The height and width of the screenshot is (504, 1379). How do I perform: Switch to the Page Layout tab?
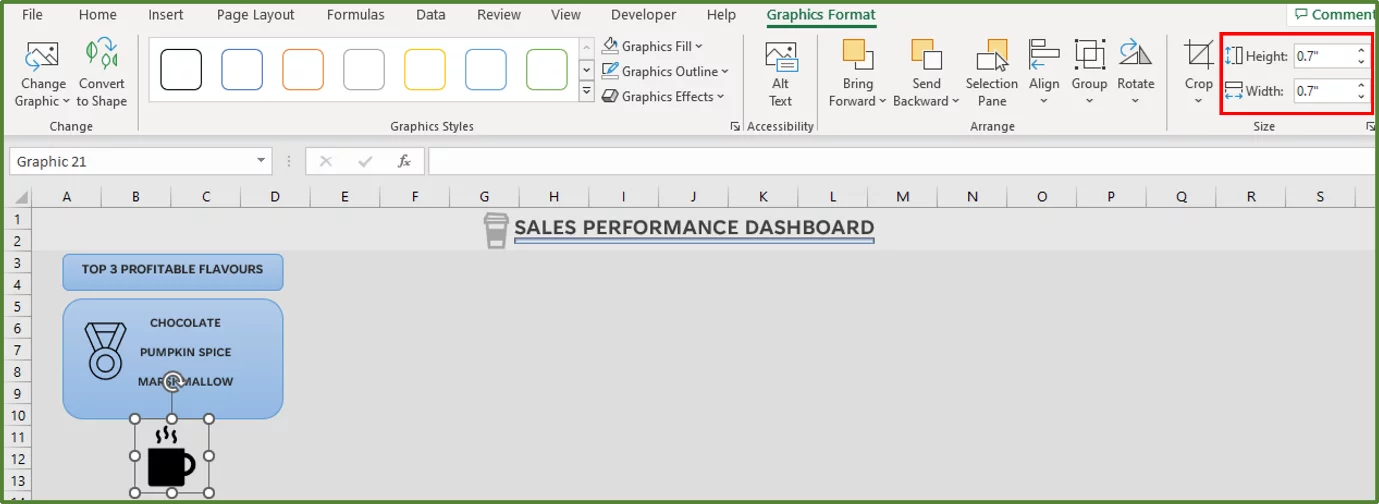pos(255,14)
